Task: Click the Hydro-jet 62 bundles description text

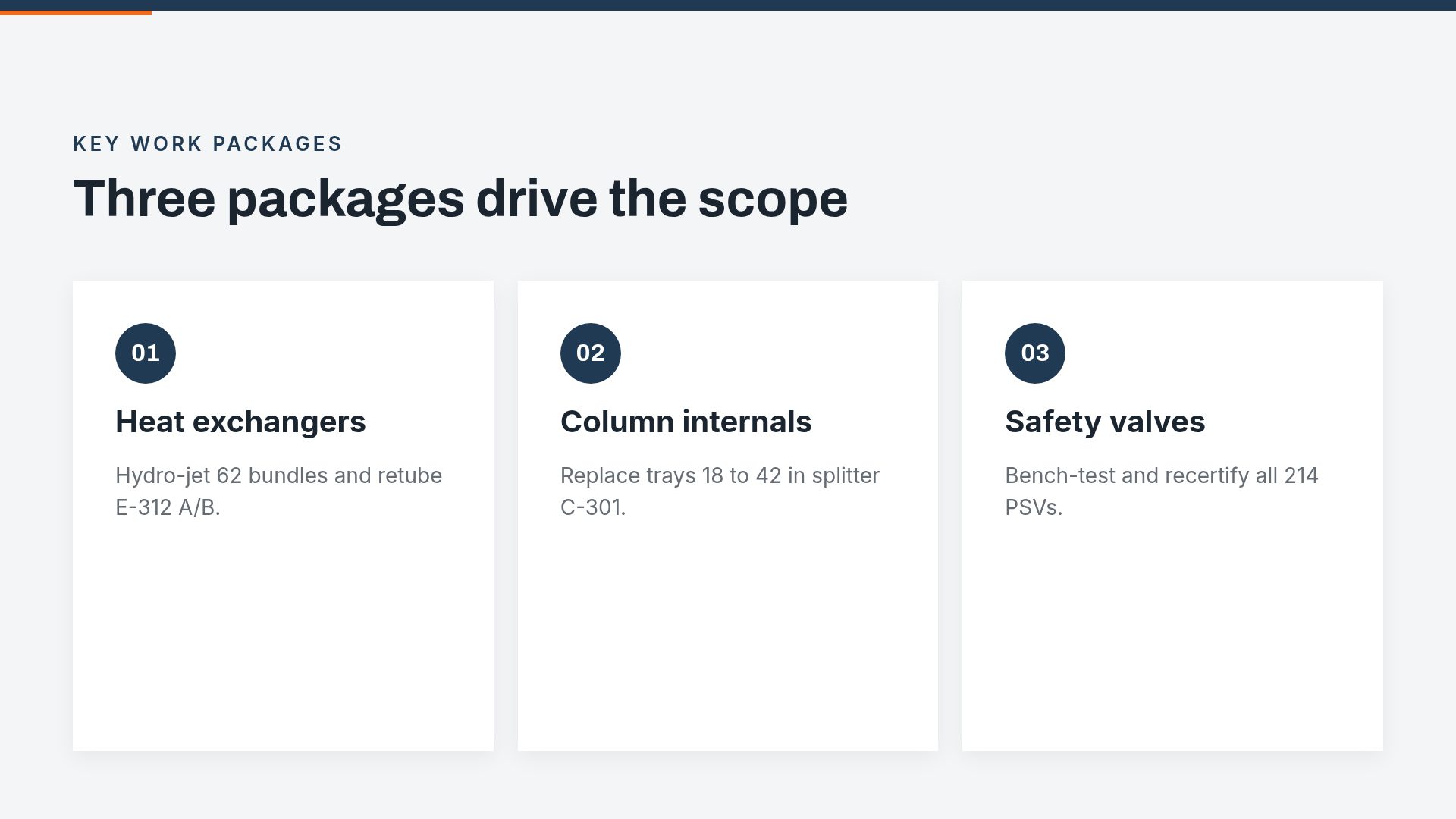Action: [278, 491]
